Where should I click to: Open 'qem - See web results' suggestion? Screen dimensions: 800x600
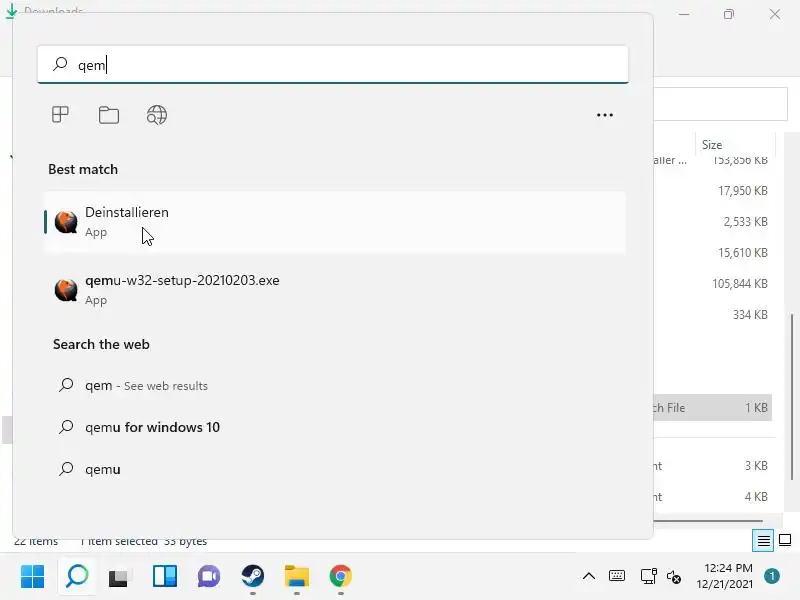[x=335, y=385]
